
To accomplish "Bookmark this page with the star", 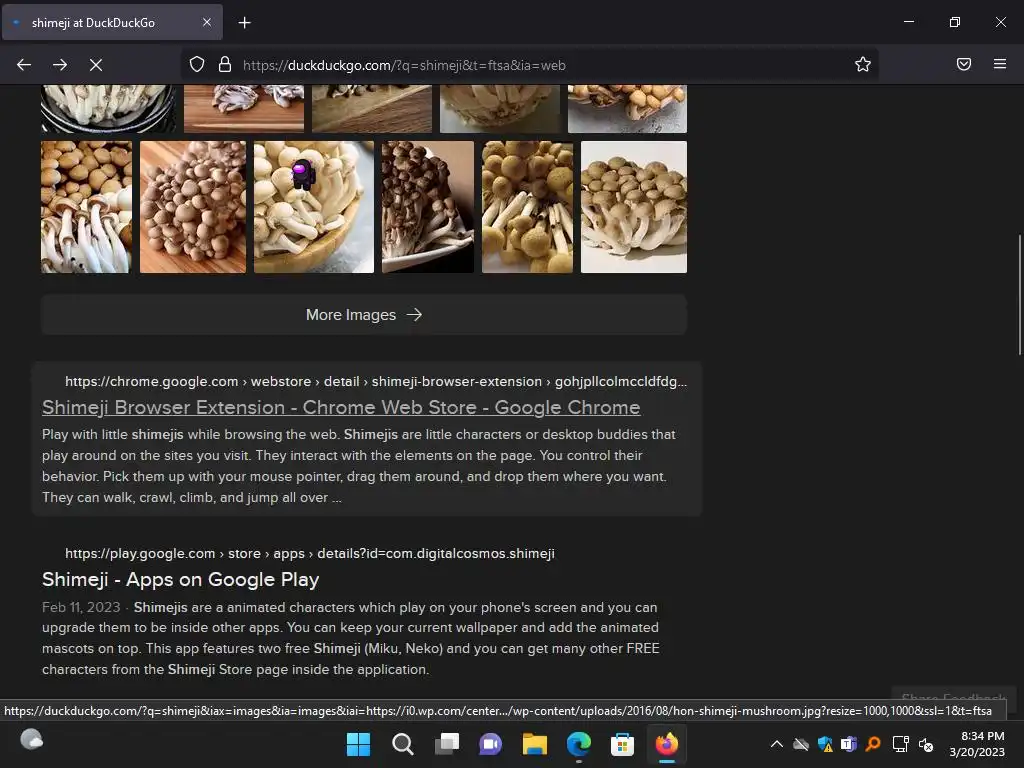I will pyautogui.click(x=863, y=65).
